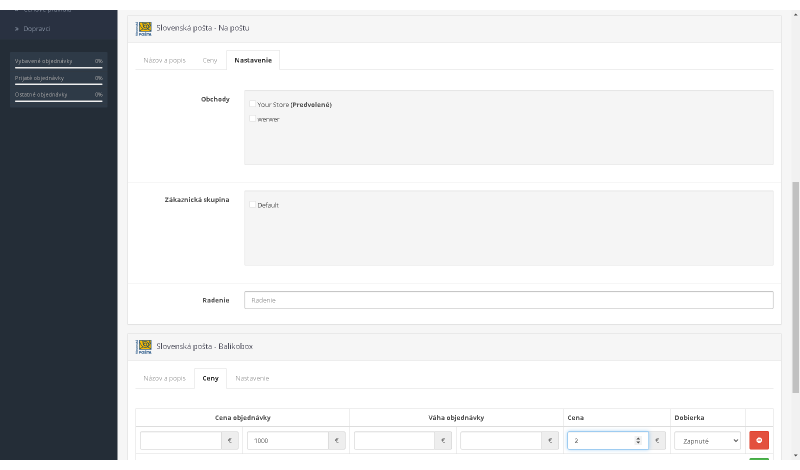Click the euro icon next to 1000 value
This screenshot has height=470, width=800.
coord(337,440)
